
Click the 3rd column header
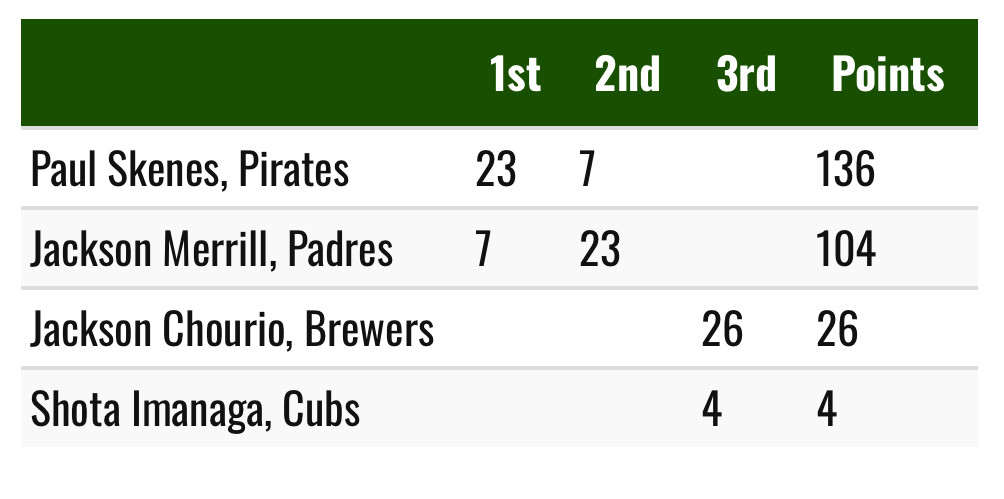pos(746,74)
